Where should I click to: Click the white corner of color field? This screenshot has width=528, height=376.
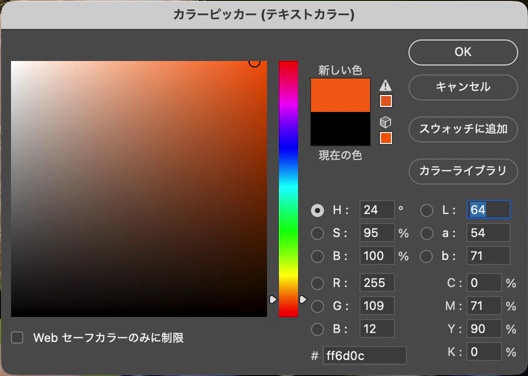click(x=13, y=63)
